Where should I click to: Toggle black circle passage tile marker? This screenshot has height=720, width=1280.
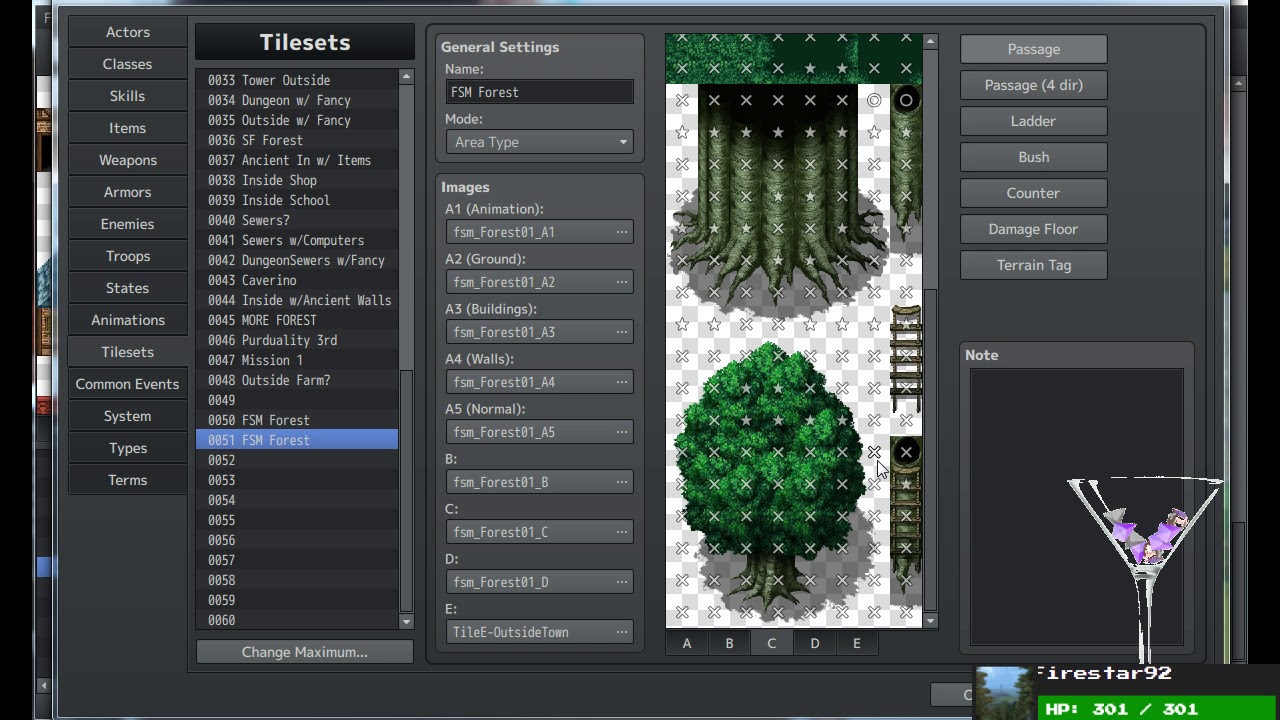[906, 100]
